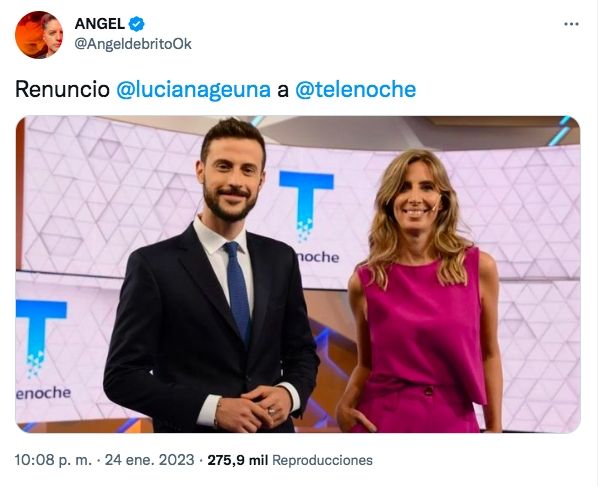Click the 275,9 mil view count
This screenshot has width=600, height=486.
point(238,460)
